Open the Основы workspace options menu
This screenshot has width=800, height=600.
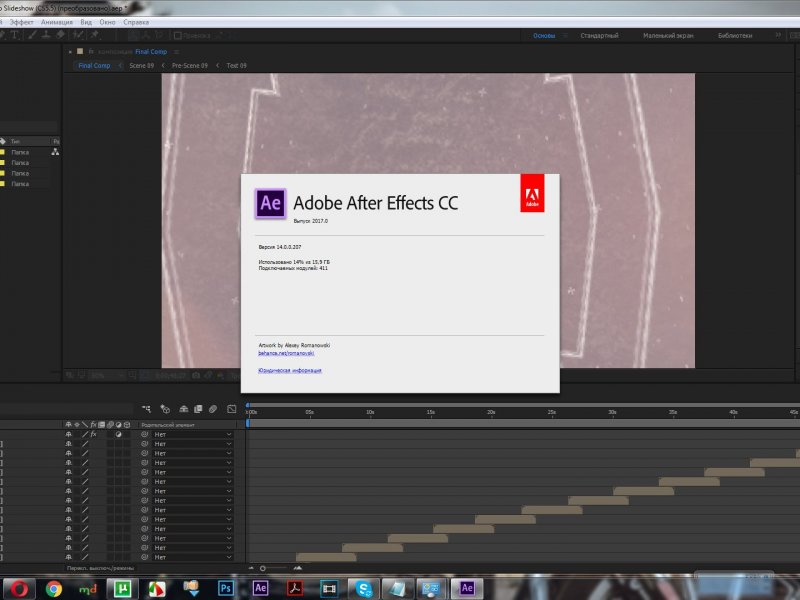coord(565,36)
